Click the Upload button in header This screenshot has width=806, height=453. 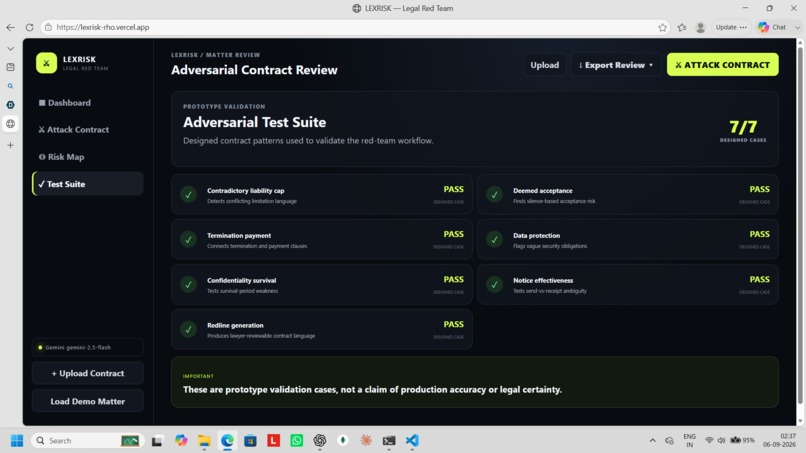(x=544, y=65)
